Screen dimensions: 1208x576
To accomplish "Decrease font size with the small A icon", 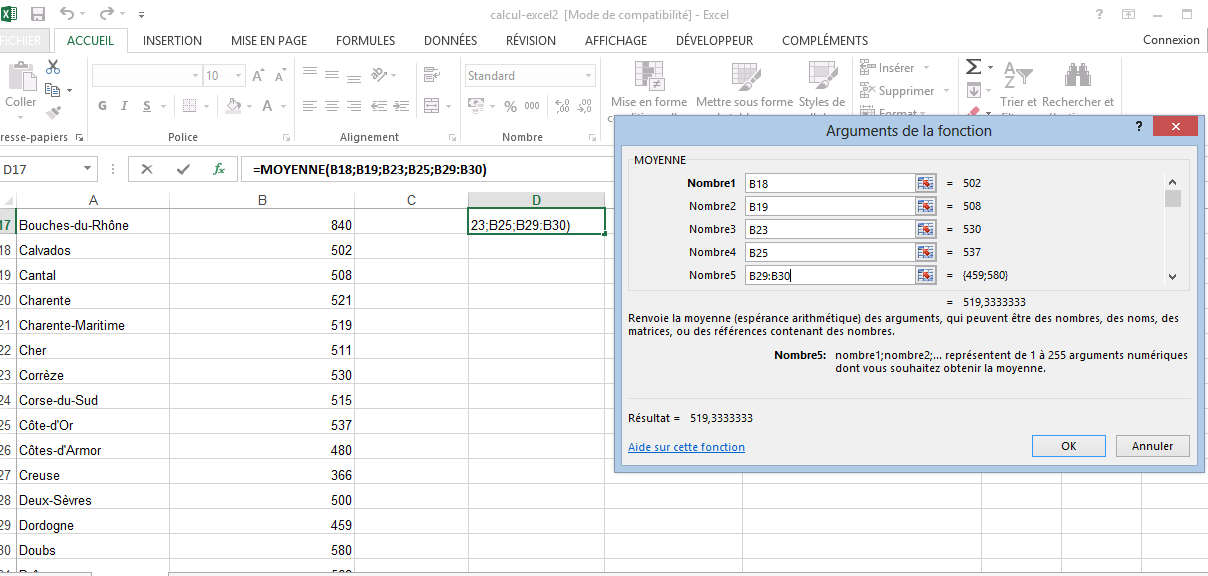I will (282, 76).
